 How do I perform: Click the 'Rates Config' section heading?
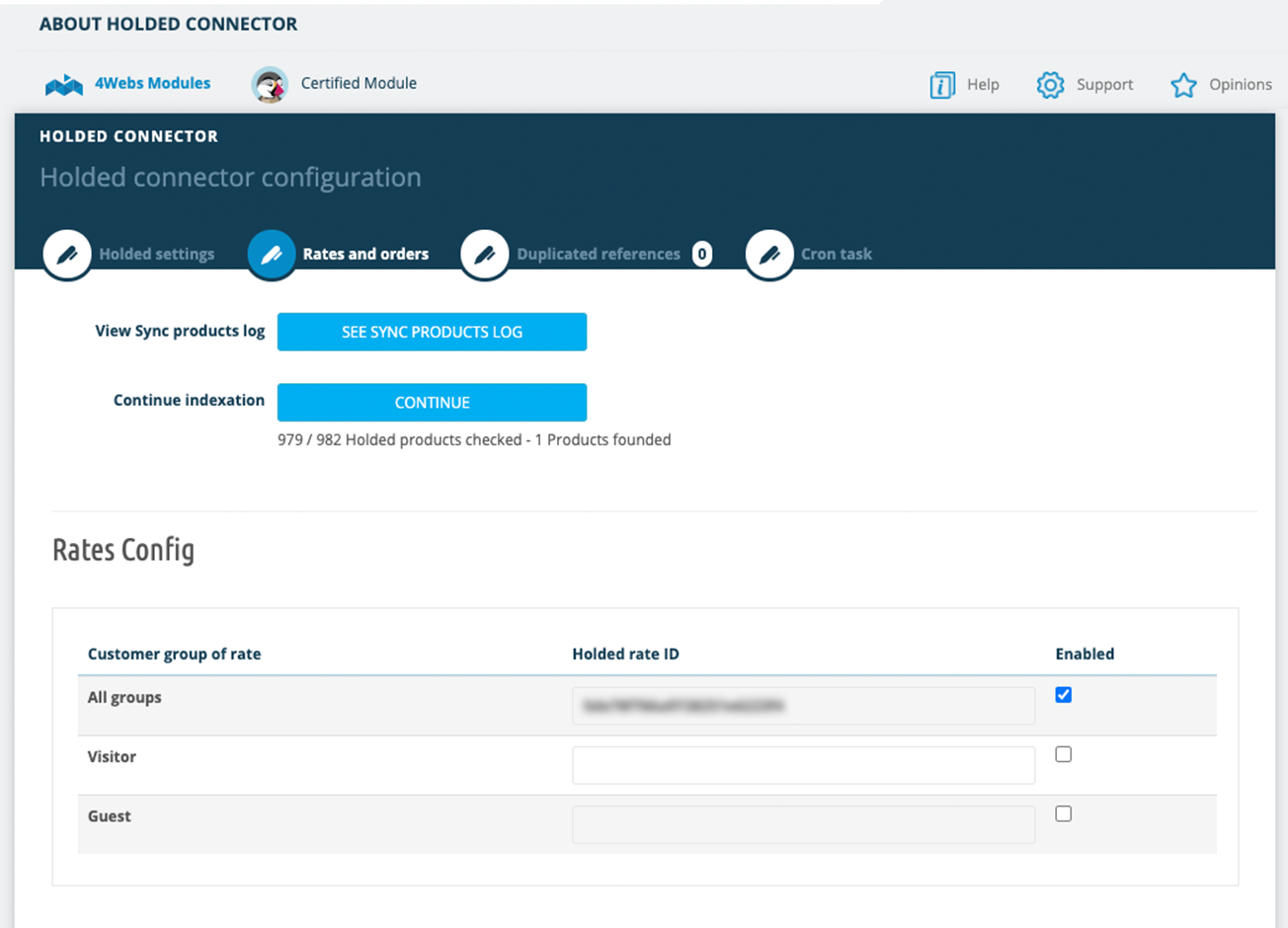(123, 550)
